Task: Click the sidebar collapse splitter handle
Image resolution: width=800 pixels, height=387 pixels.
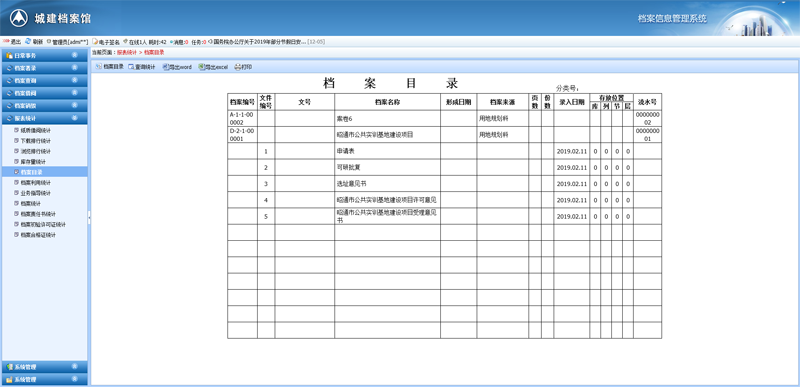Action: point(89,217)
